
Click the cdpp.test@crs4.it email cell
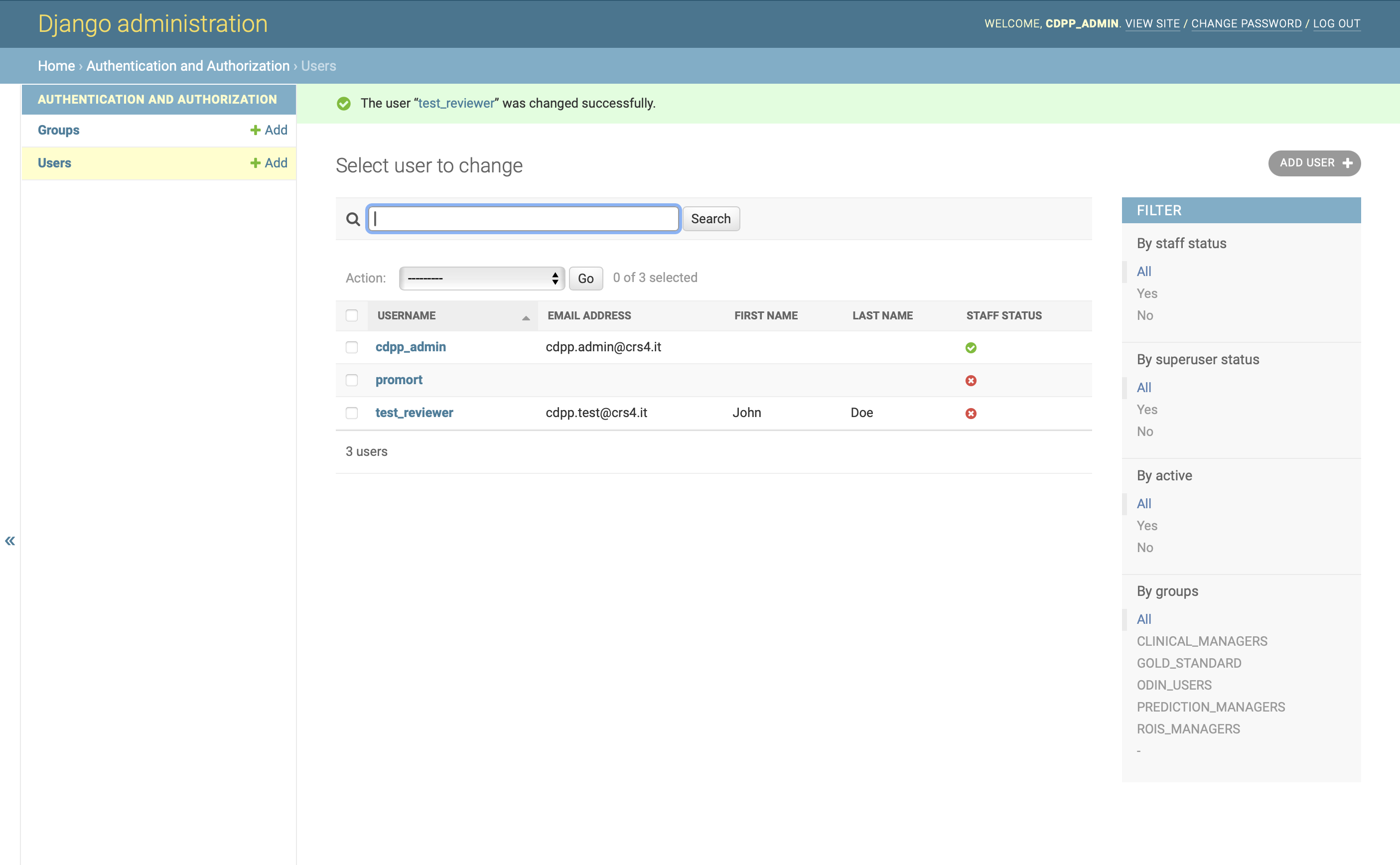point(596,413)
